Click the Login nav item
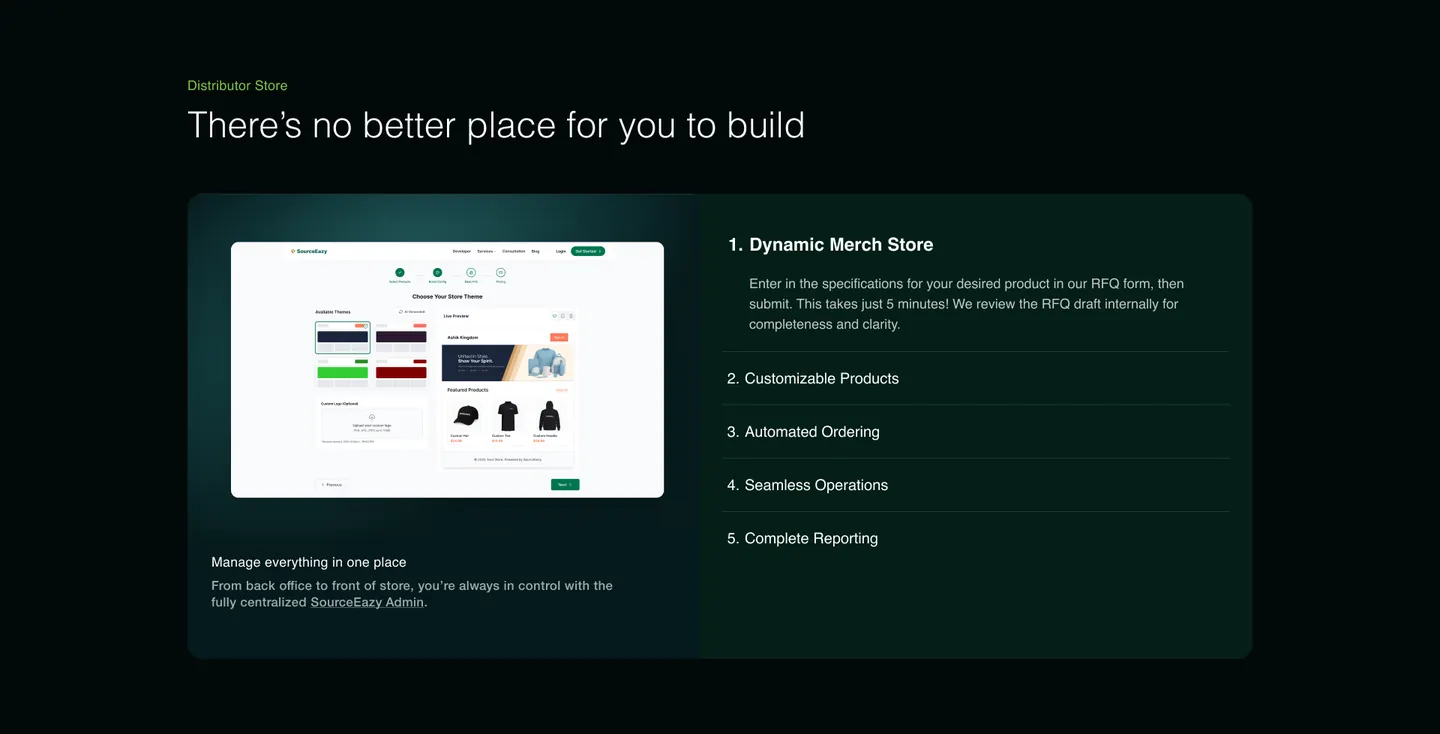 [561, 251]
